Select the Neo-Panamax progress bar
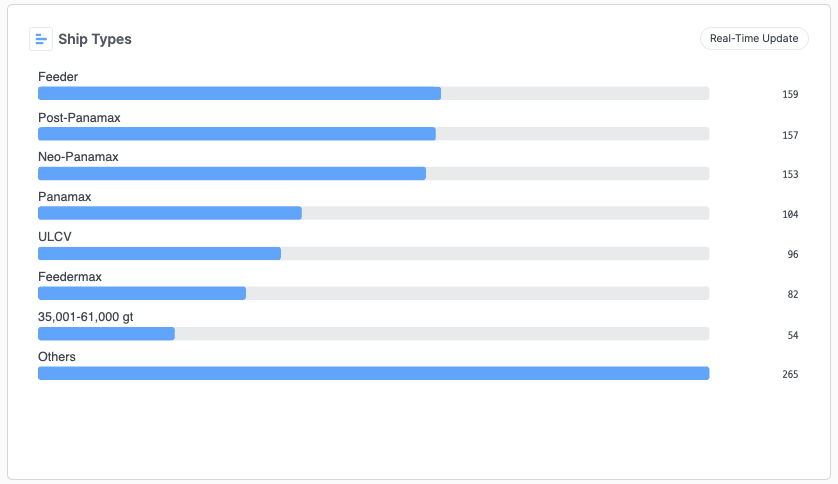838x484 pixels. pyautogui.click(x=374, y=174)
